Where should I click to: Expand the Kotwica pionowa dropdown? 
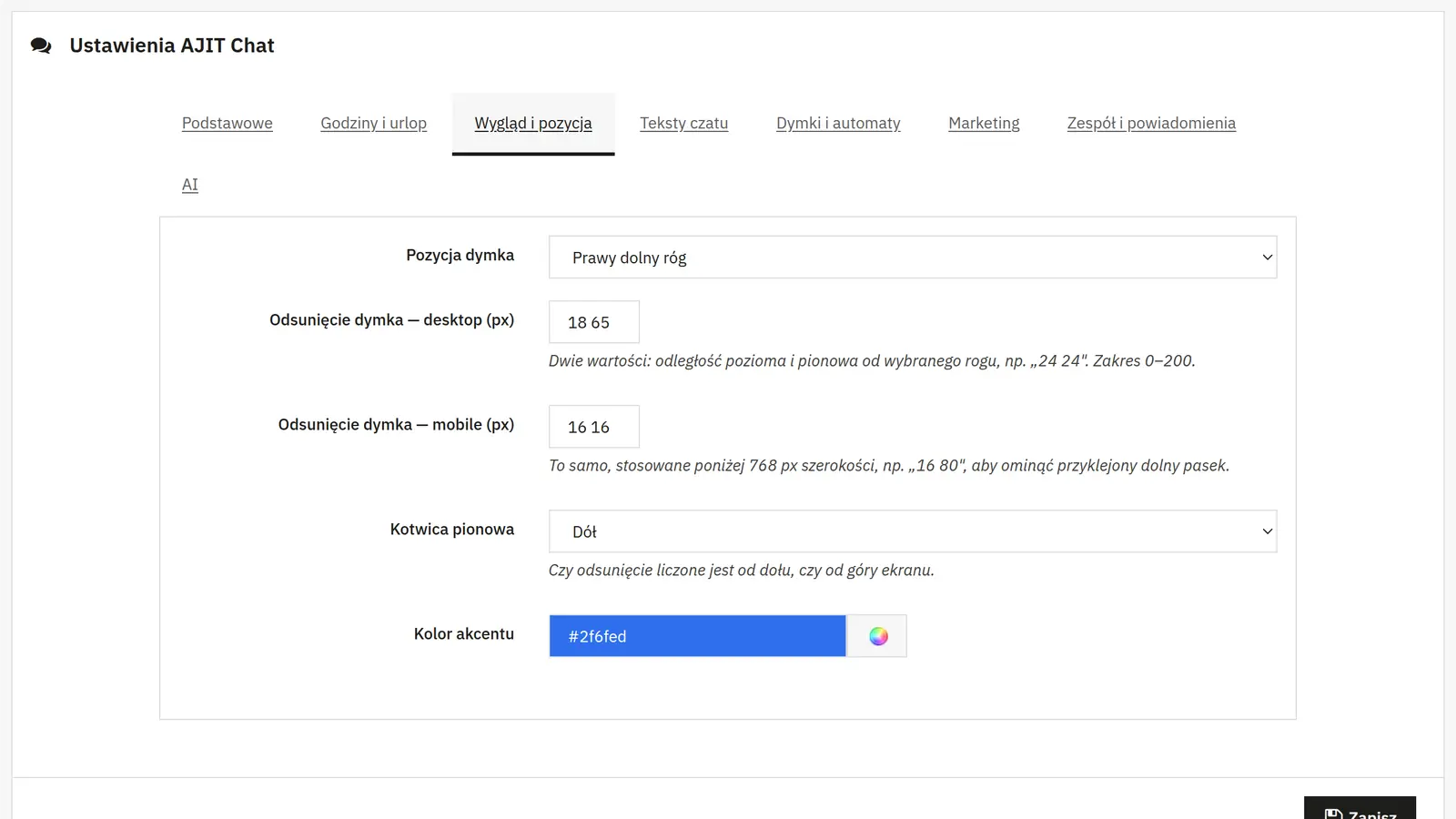pos(913,531)
